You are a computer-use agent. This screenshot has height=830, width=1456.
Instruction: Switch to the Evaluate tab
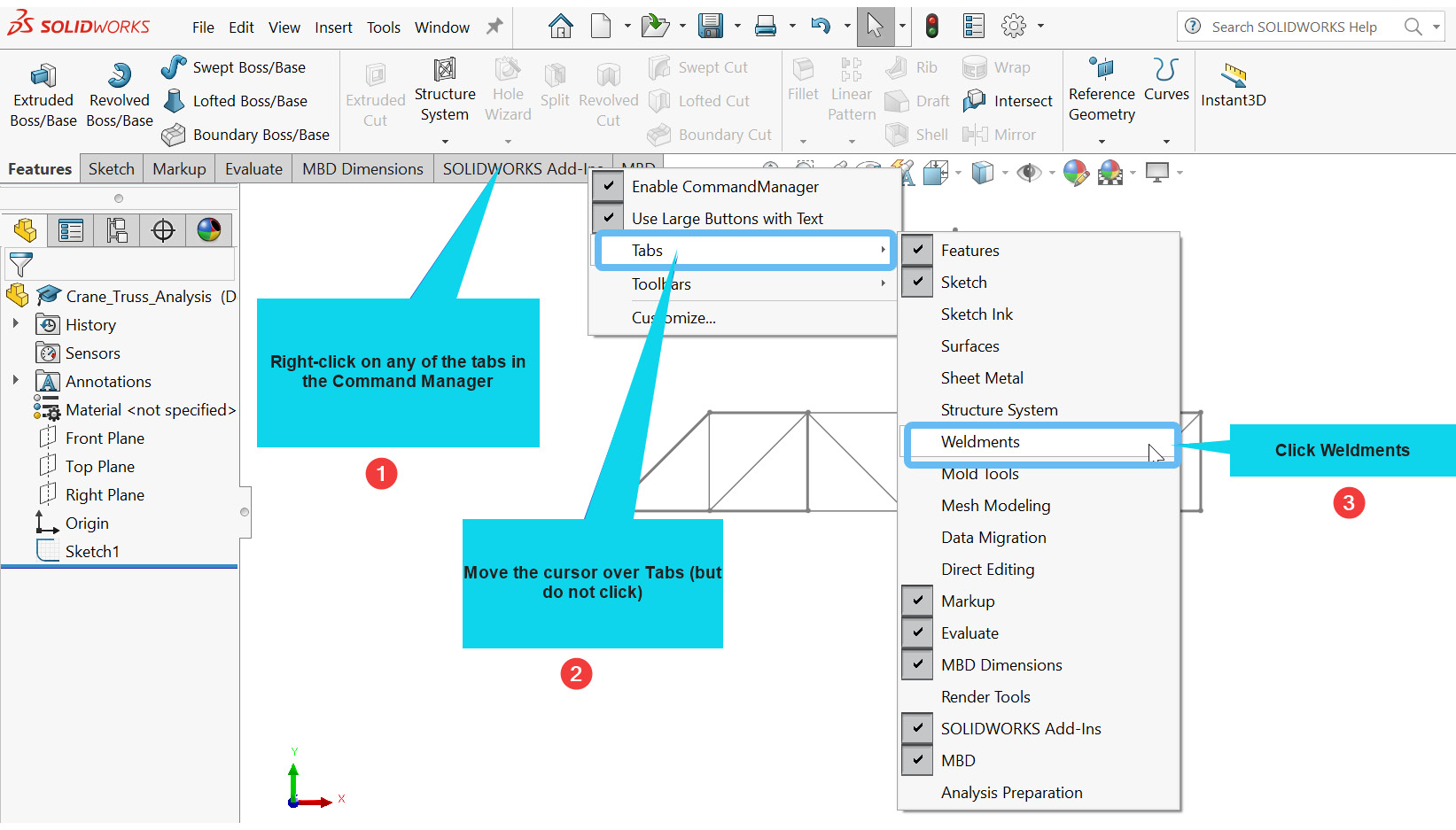pos(253,169)
